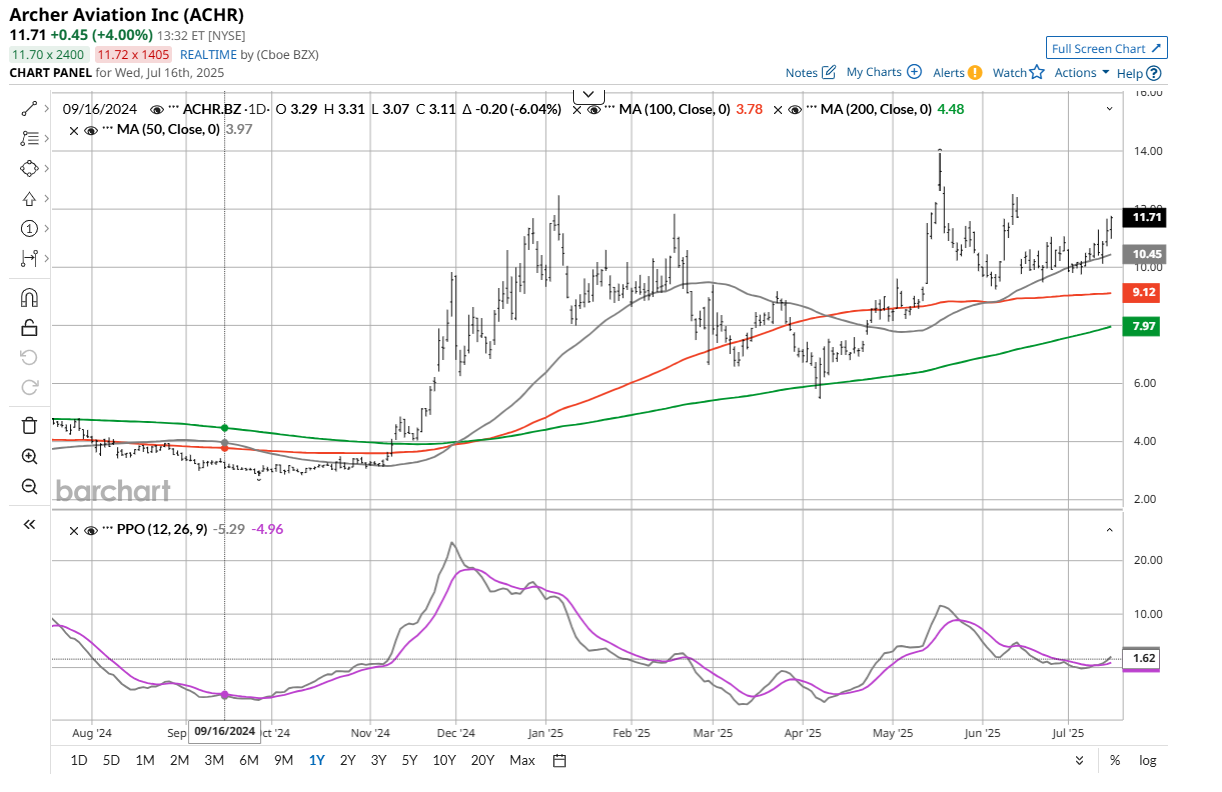
Task: Toggle visibility of ACHR.BZ price series
Action: (157, 109)
